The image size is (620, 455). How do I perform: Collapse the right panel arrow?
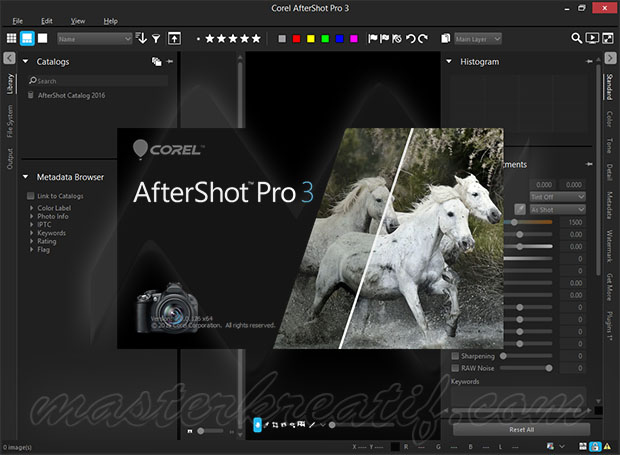(610, 58)
